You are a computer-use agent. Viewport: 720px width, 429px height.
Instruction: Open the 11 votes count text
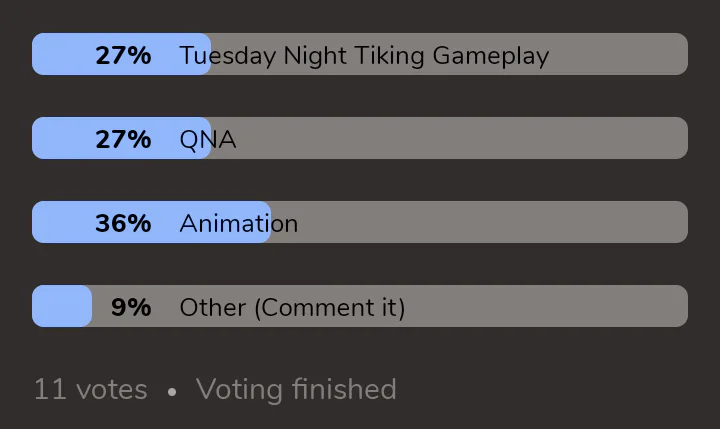click(91, 389)
